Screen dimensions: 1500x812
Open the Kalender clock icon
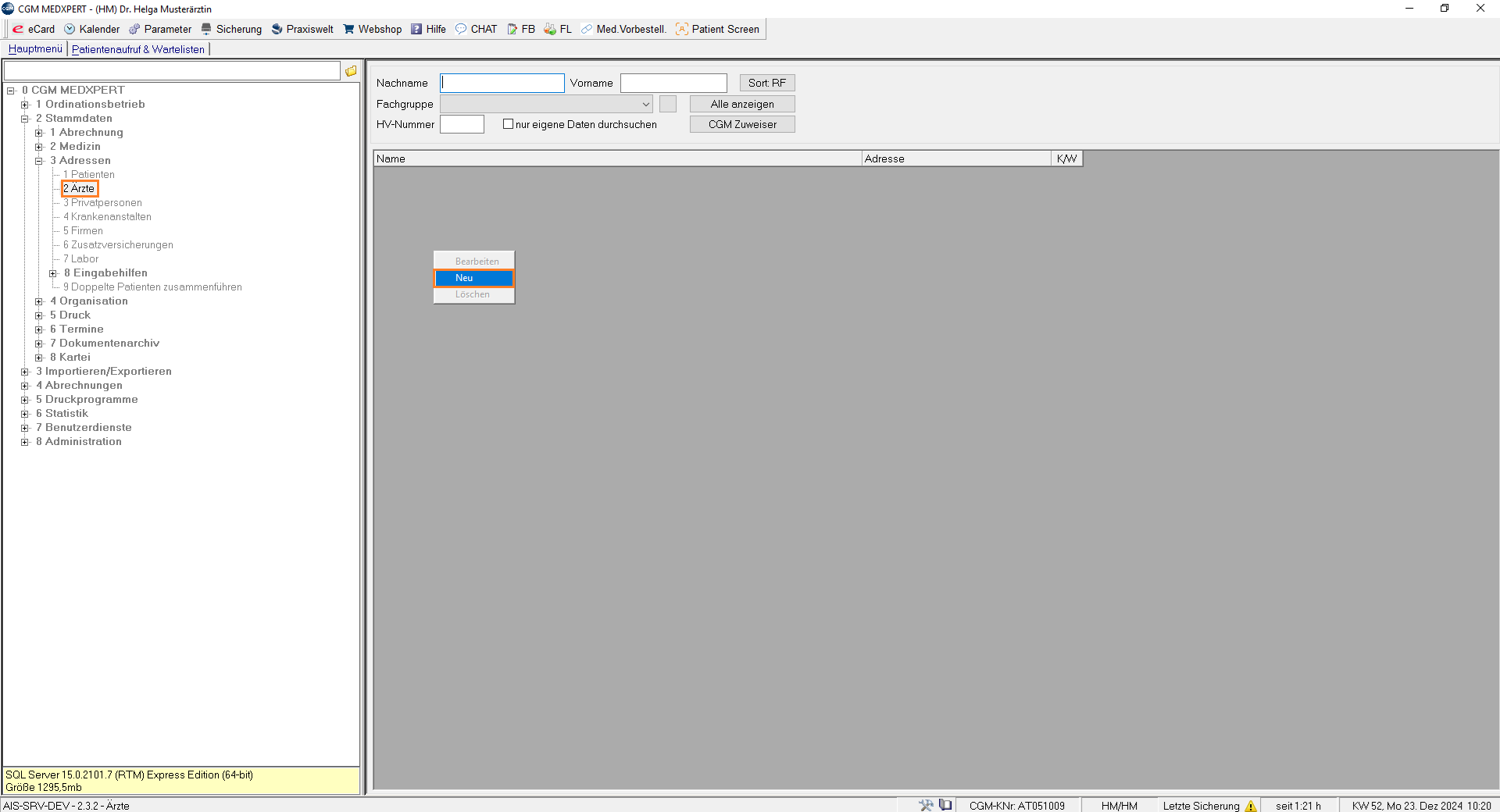(x=70, y=29)
